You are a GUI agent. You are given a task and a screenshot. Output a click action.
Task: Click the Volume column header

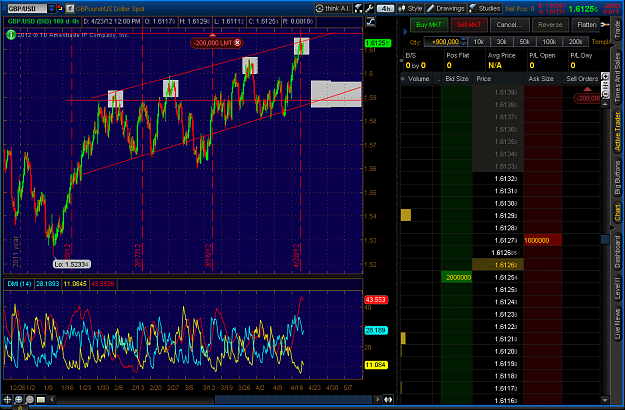pyautogui.click(x=419, y=79)
